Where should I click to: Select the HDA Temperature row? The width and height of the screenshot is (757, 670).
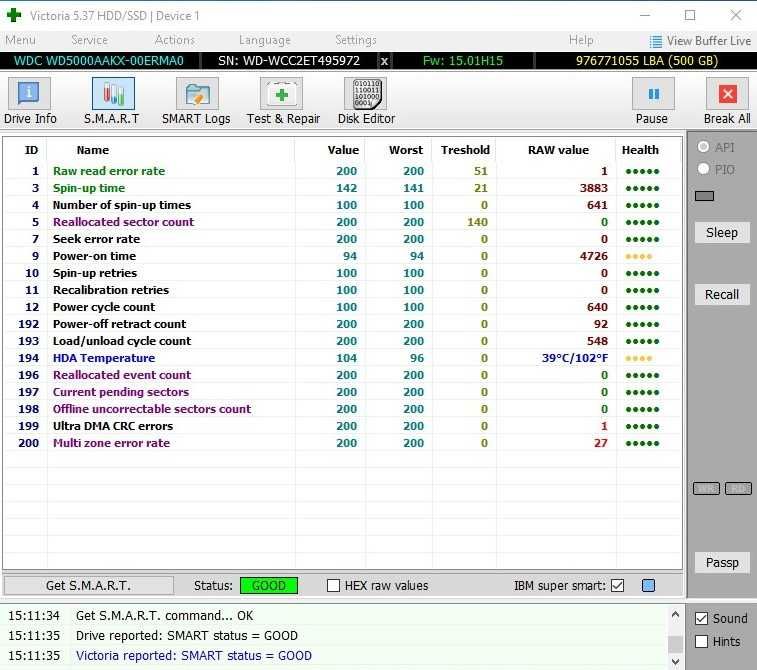[342, 358]
